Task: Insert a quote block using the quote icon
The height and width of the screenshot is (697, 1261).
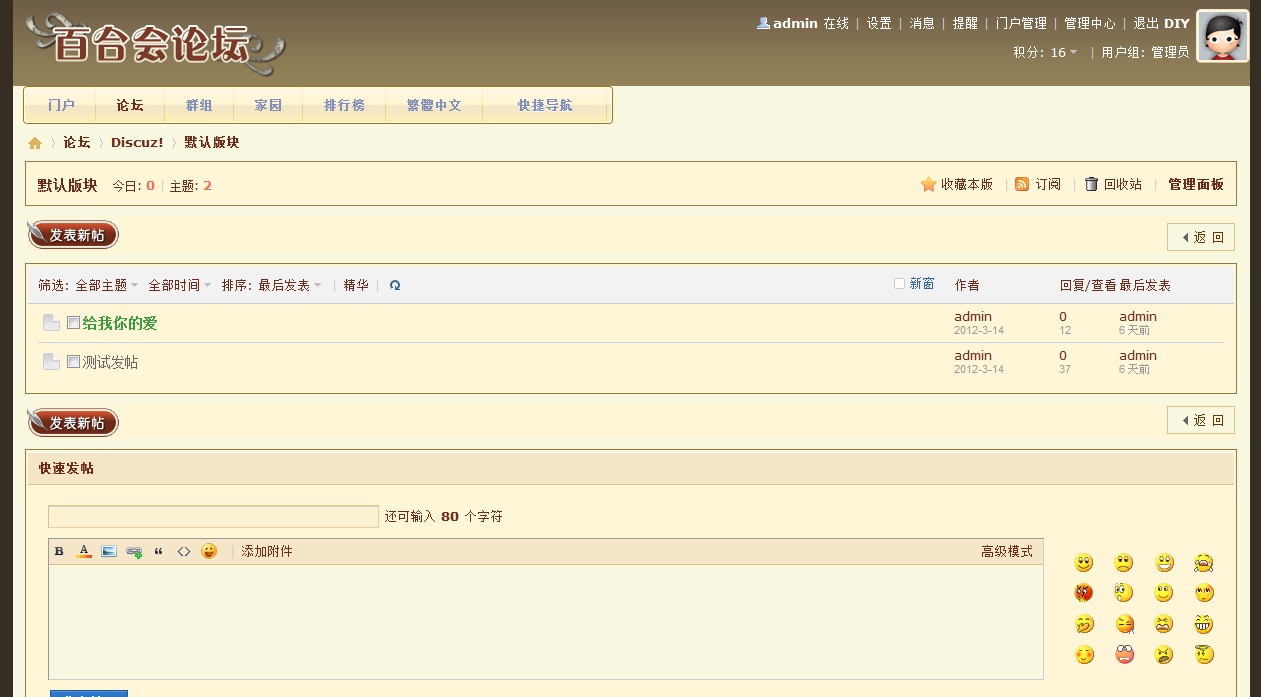Action: pyautogui.click(x=158, y=551)
